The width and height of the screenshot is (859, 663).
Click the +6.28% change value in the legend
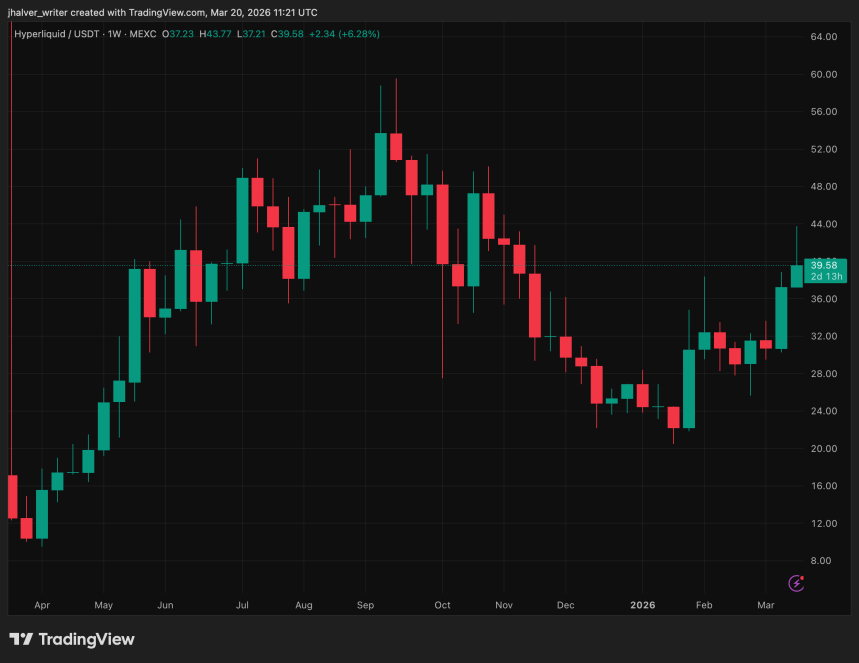point(357,33)
